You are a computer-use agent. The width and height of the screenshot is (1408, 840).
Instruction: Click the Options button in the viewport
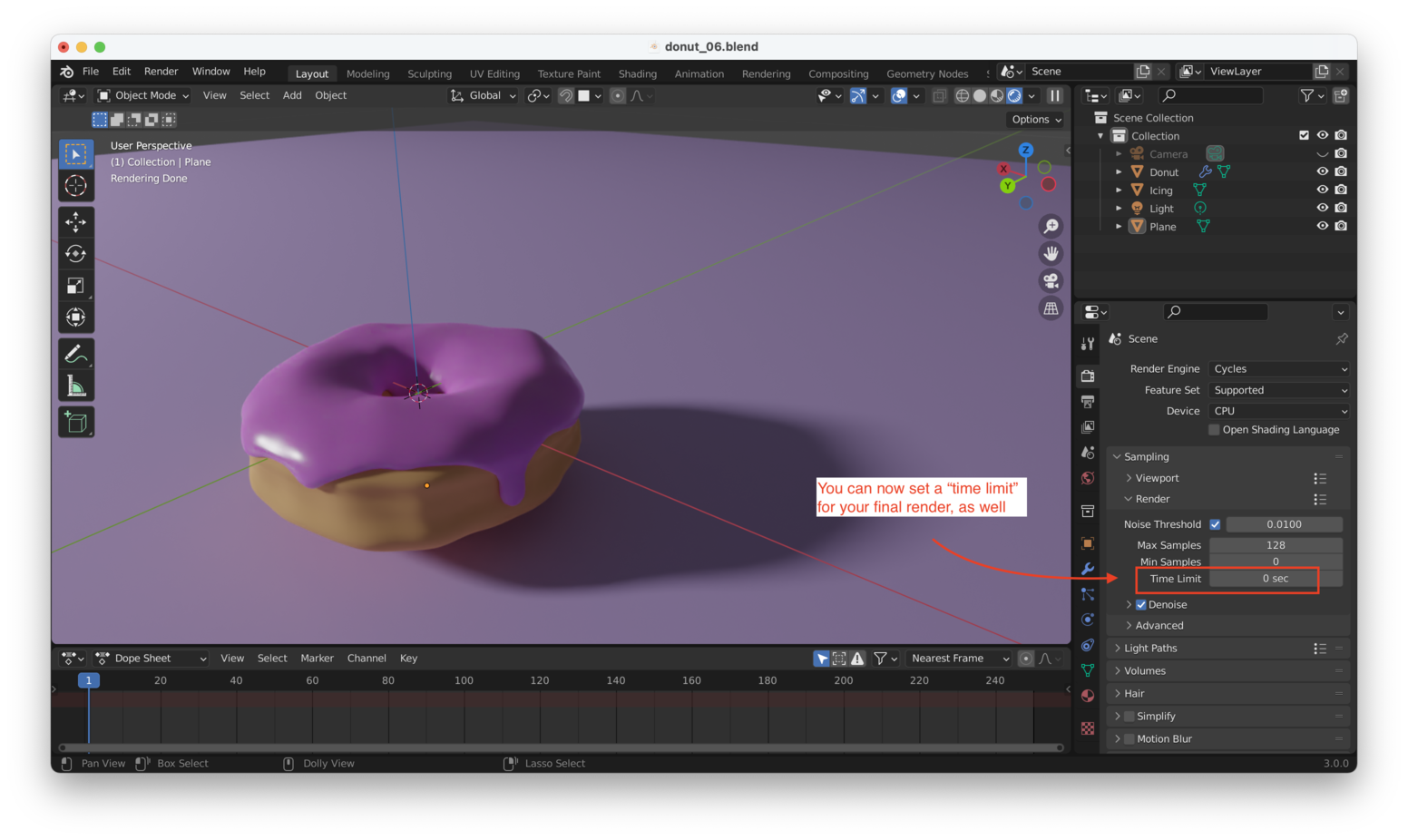click(1034, 119)
